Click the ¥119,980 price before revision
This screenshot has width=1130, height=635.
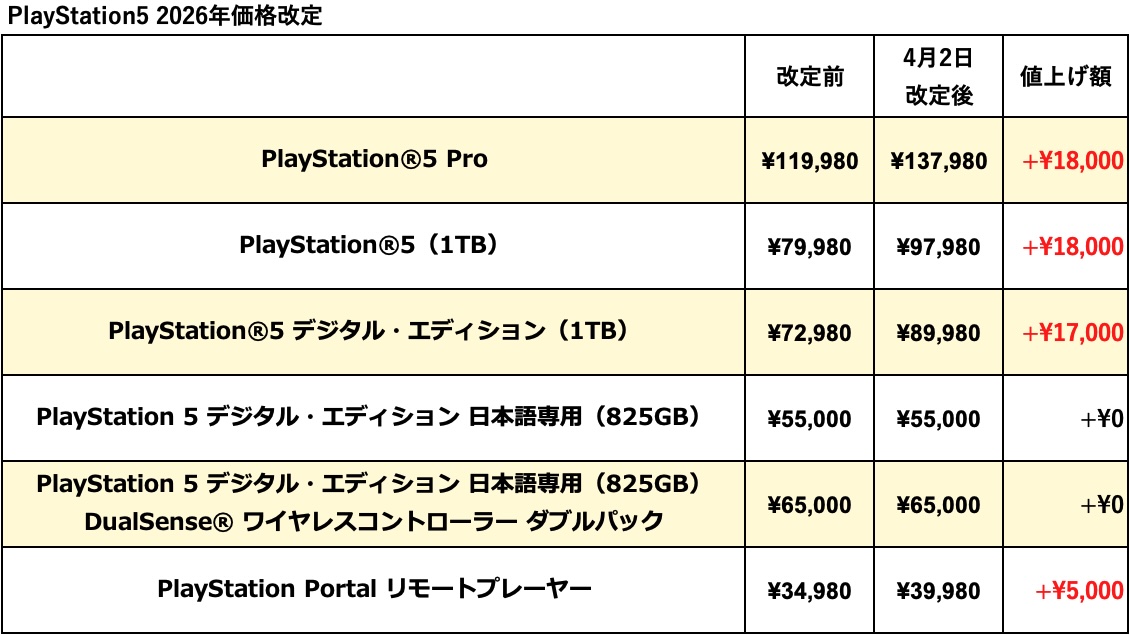[810, 161]
